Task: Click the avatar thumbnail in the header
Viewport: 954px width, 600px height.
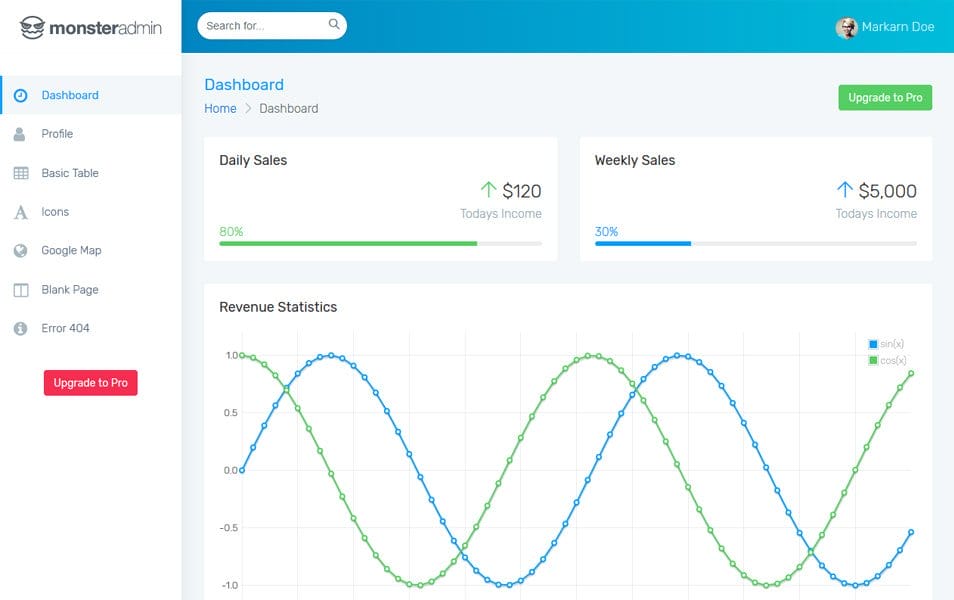Action: 848,27
